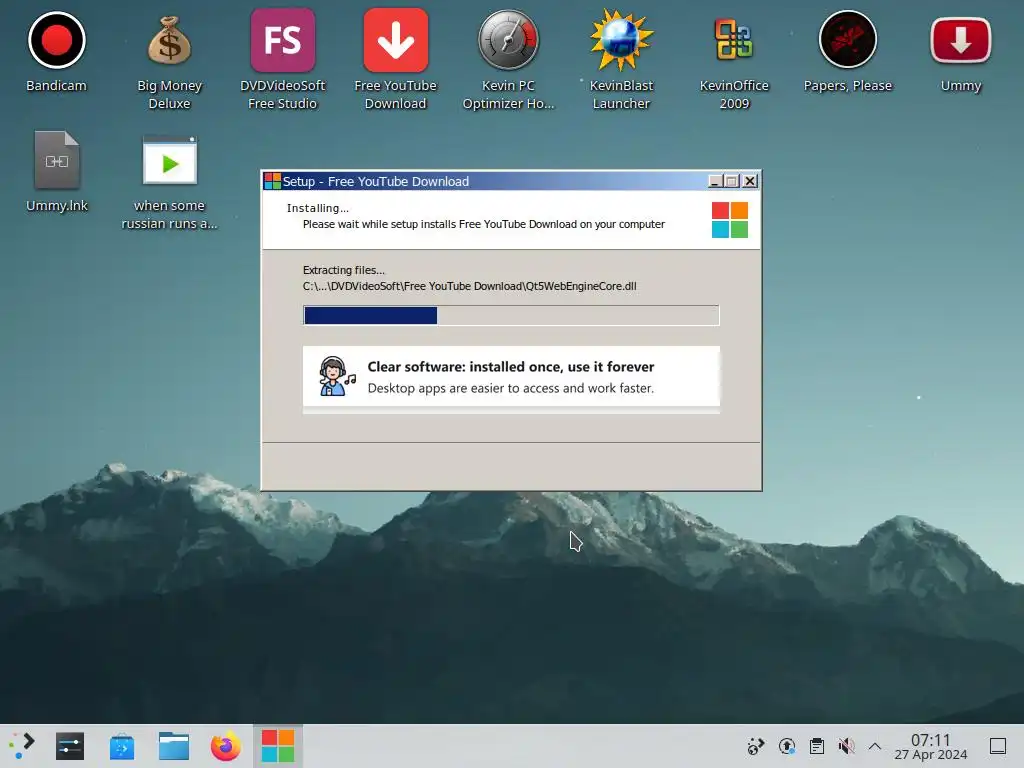
Task: Select the Papers, Please desktop icon
Action: (x=848, y=40)
